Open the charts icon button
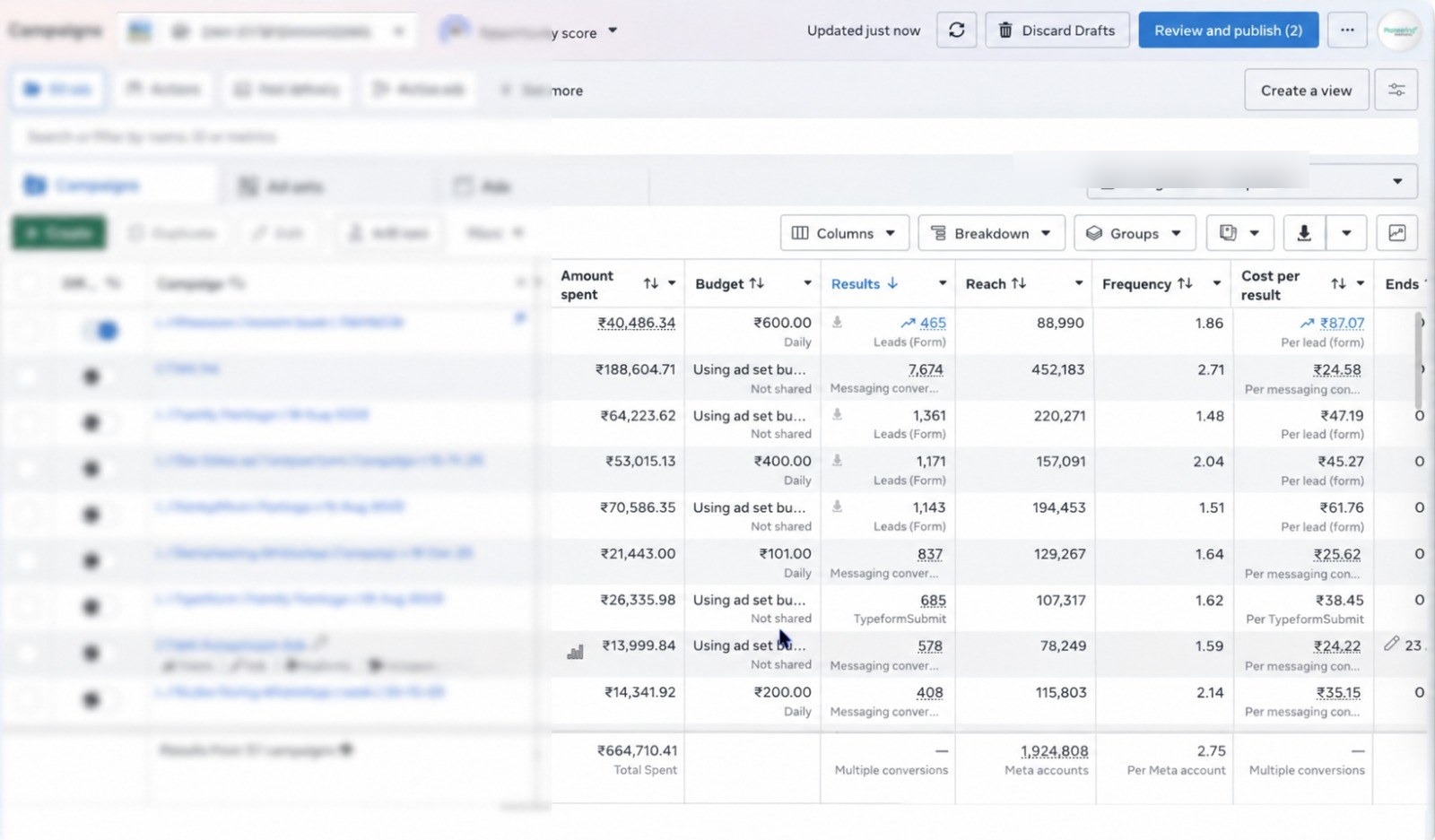1435x840 pixels. coord(1396,233)
